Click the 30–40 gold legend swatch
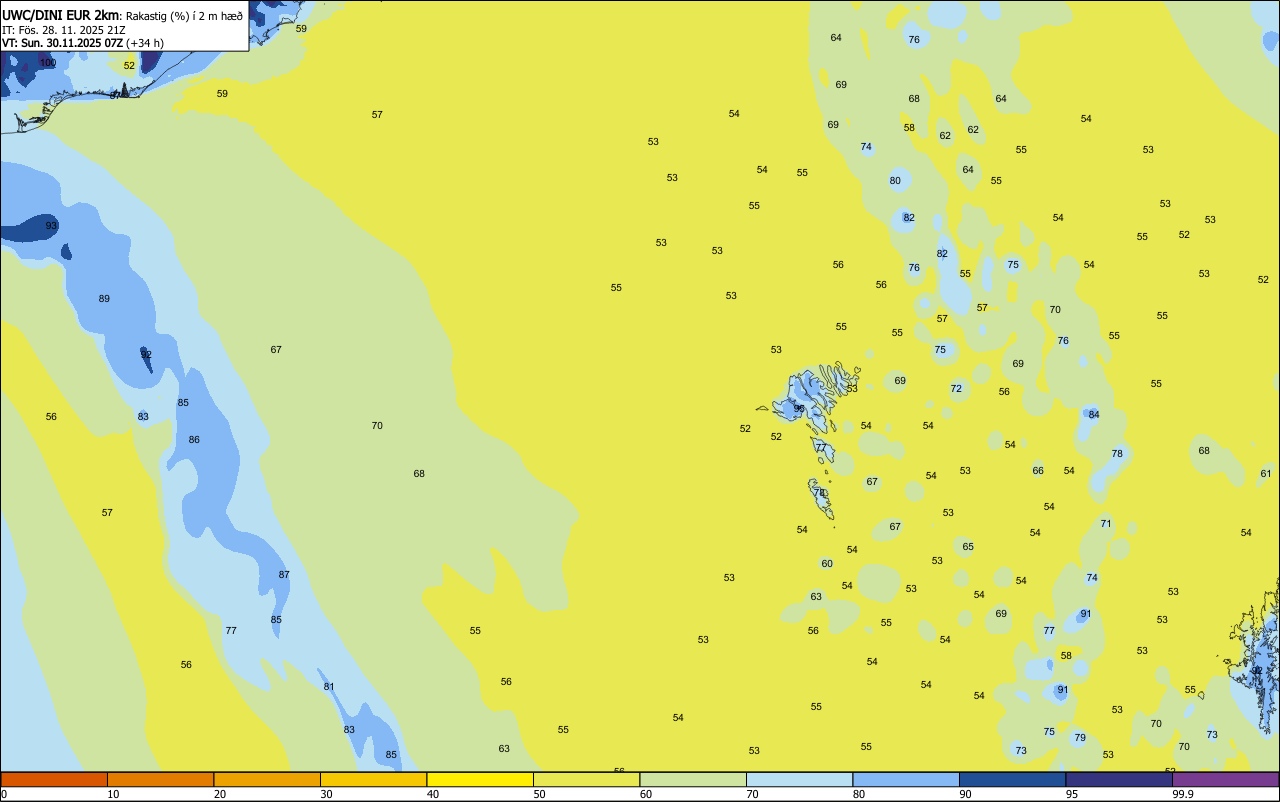 click(x=373, y=779)
